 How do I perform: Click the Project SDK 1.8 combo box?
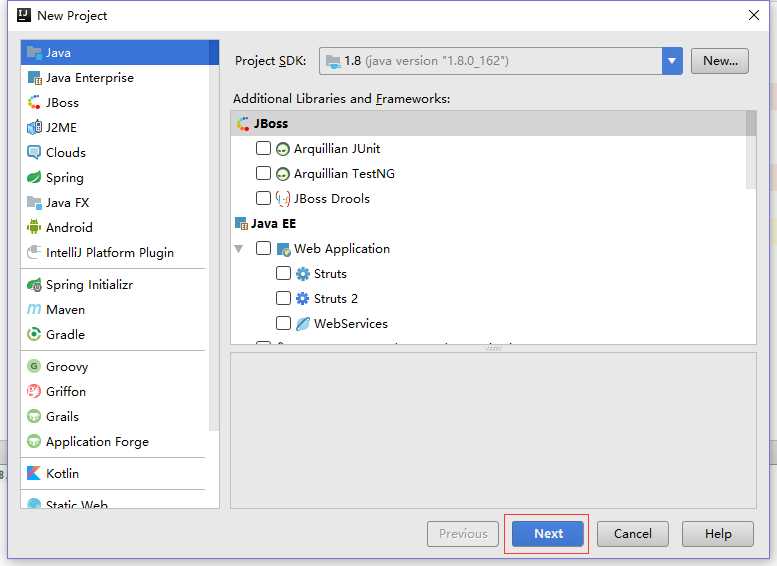click(500, 61)
